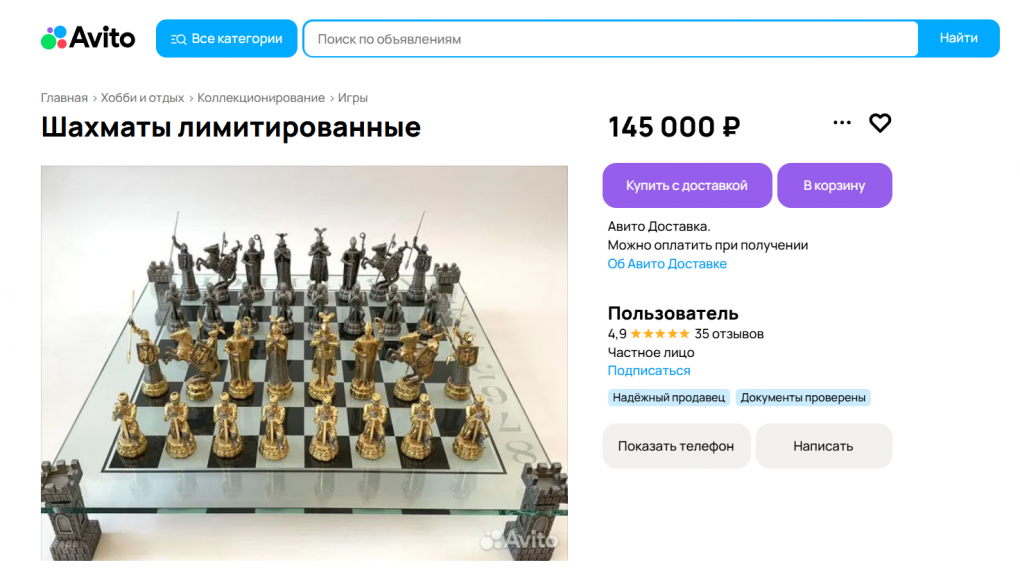1020x574 pixels.
Task: Click Показать телефон button
Action: tap(676, 446)
